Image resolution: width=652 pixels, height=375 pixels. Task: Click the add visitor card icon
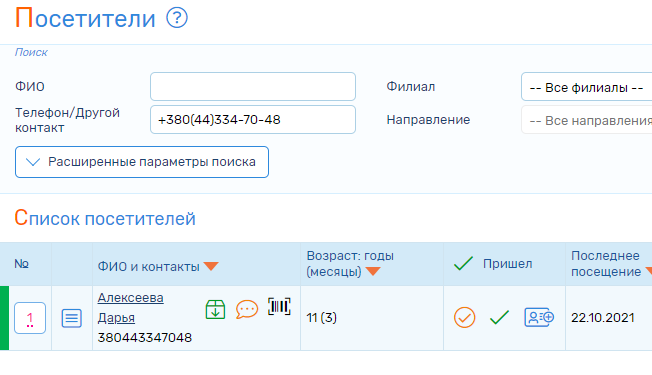click(539, 318)
